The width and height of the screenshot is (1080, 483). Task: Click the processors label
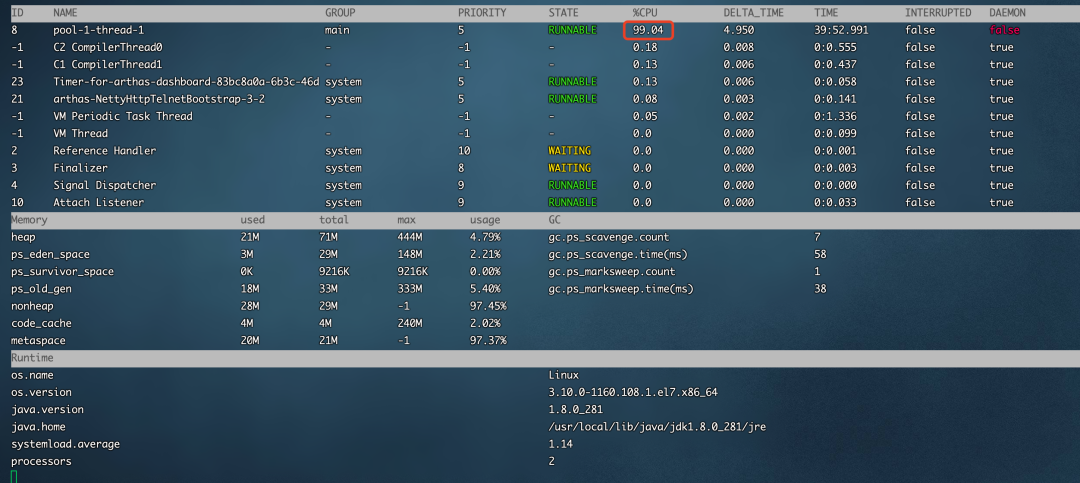(x=41, y=461)
